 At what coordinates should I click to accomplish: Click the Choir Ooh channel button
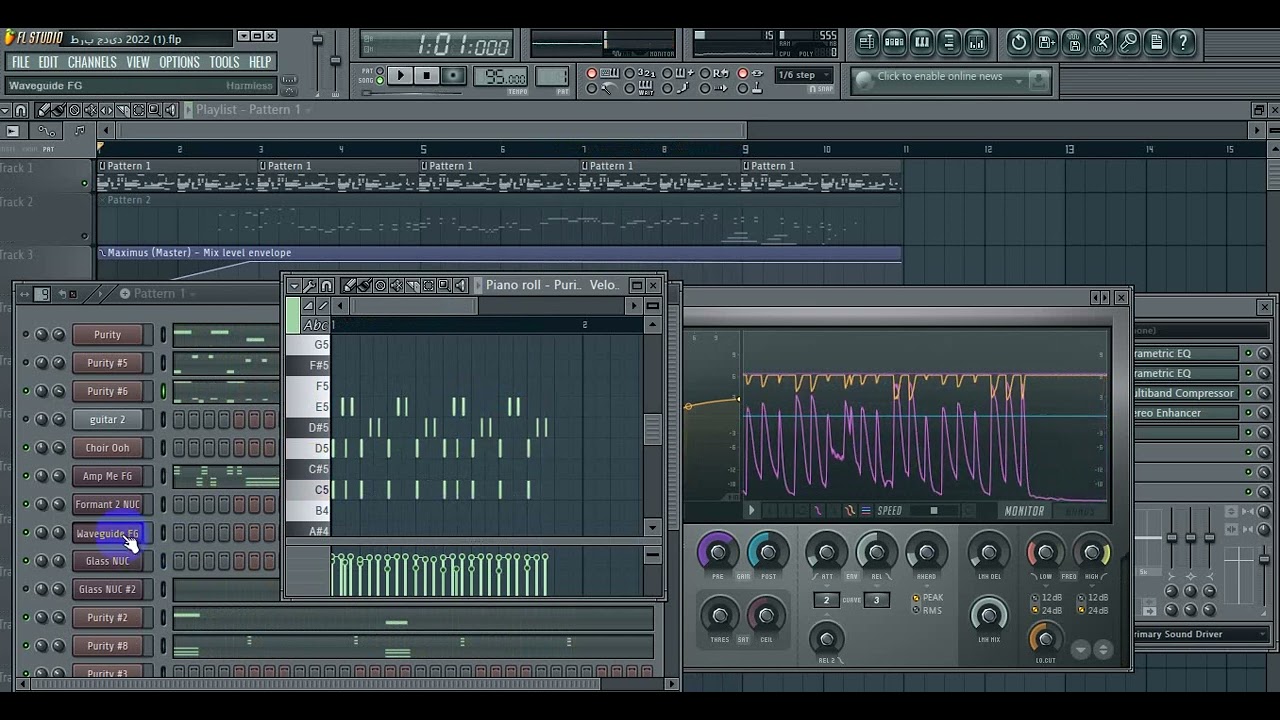click(107, 448)
